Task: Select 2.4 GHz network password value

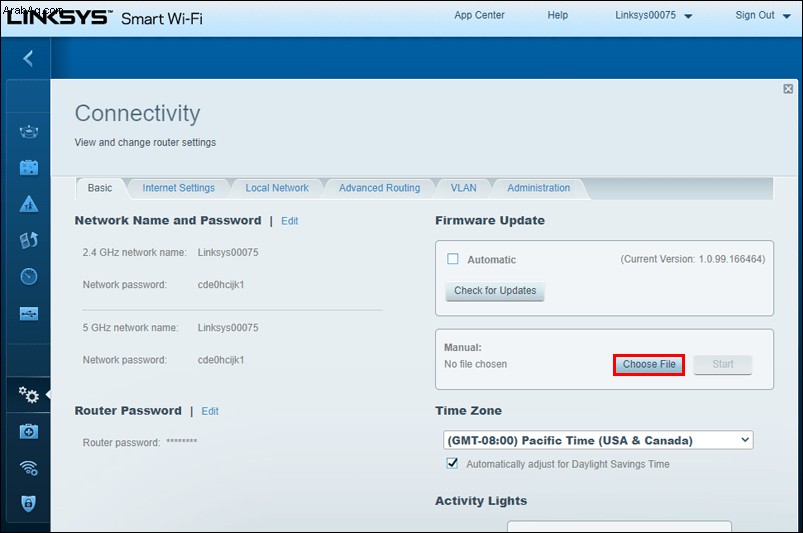Action: (x=221, y=285)
